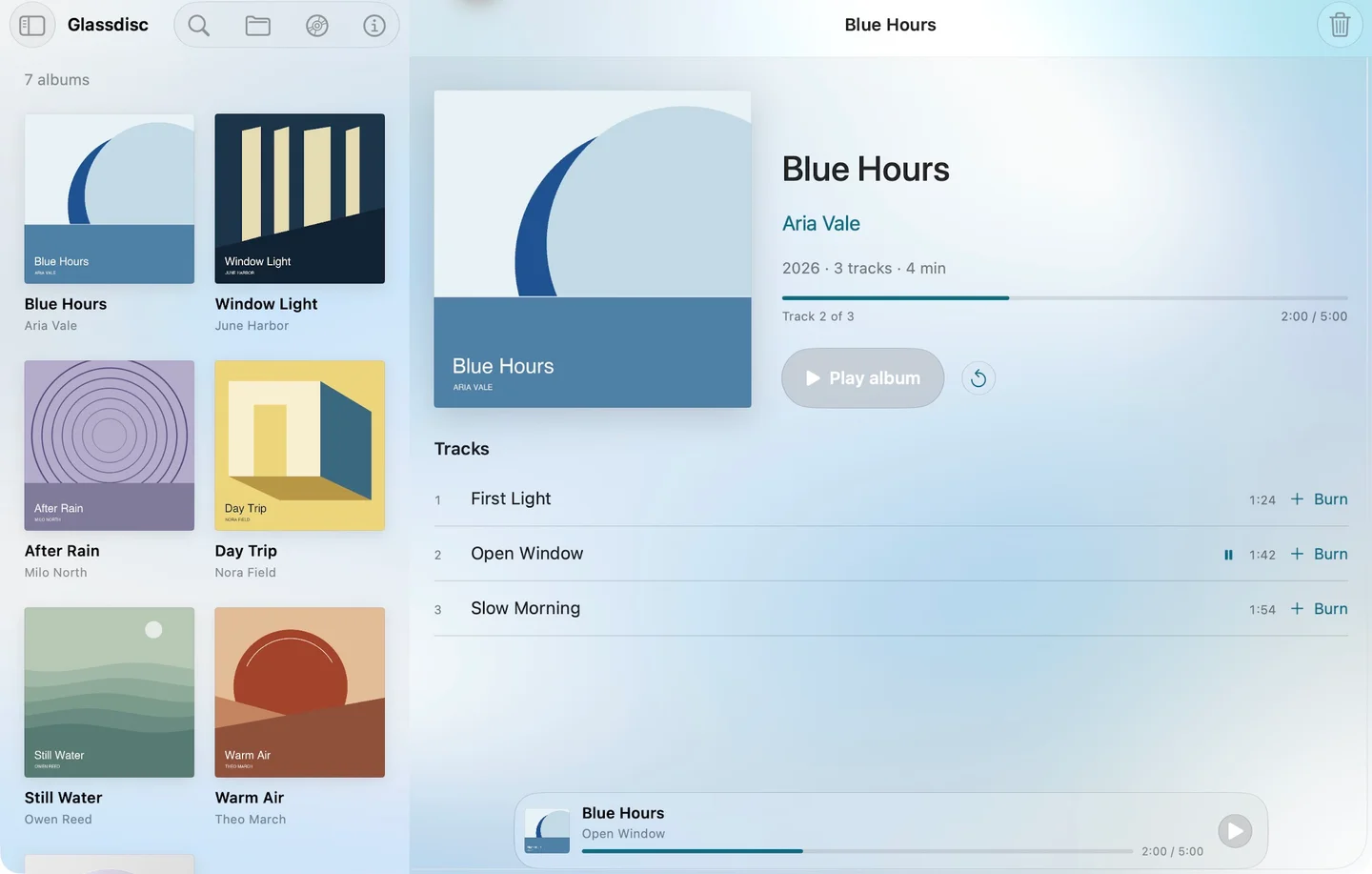
Task: Click the restart circular arrow icon
Action: 979,378
